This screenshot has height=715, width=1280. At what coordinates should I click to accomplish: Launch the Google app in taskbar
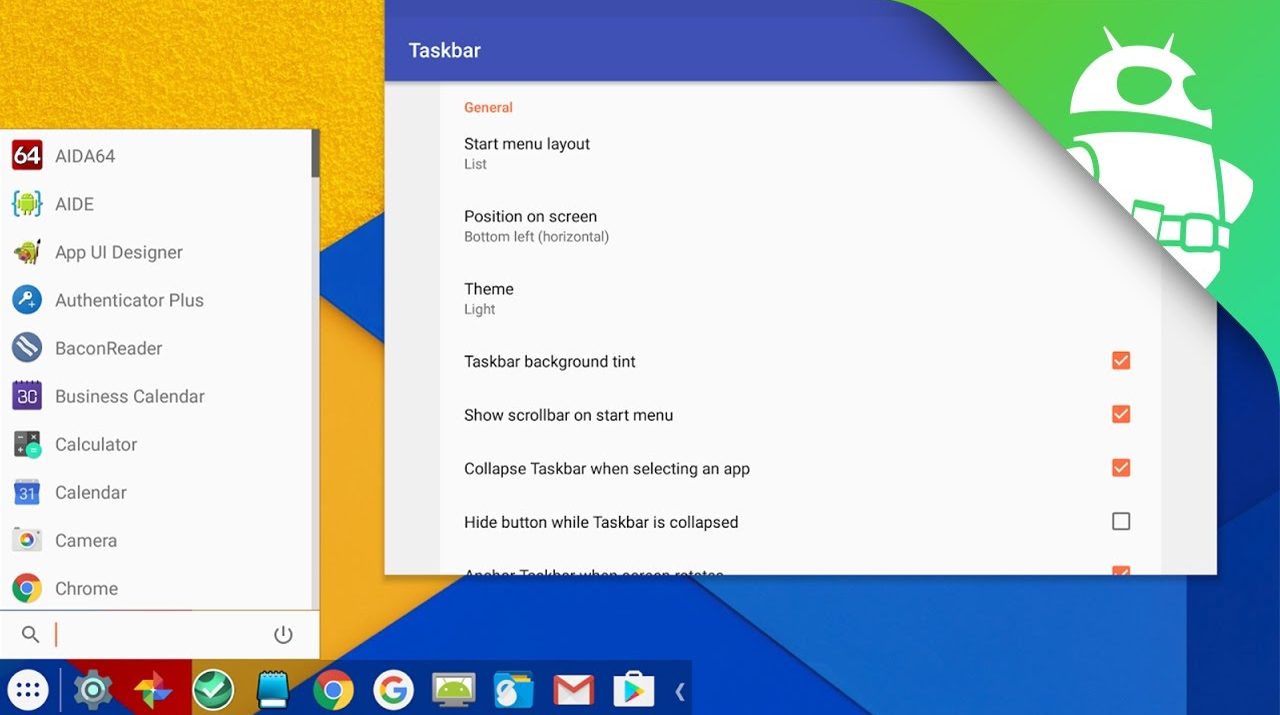pyautogui.click(x=393, y=689)
